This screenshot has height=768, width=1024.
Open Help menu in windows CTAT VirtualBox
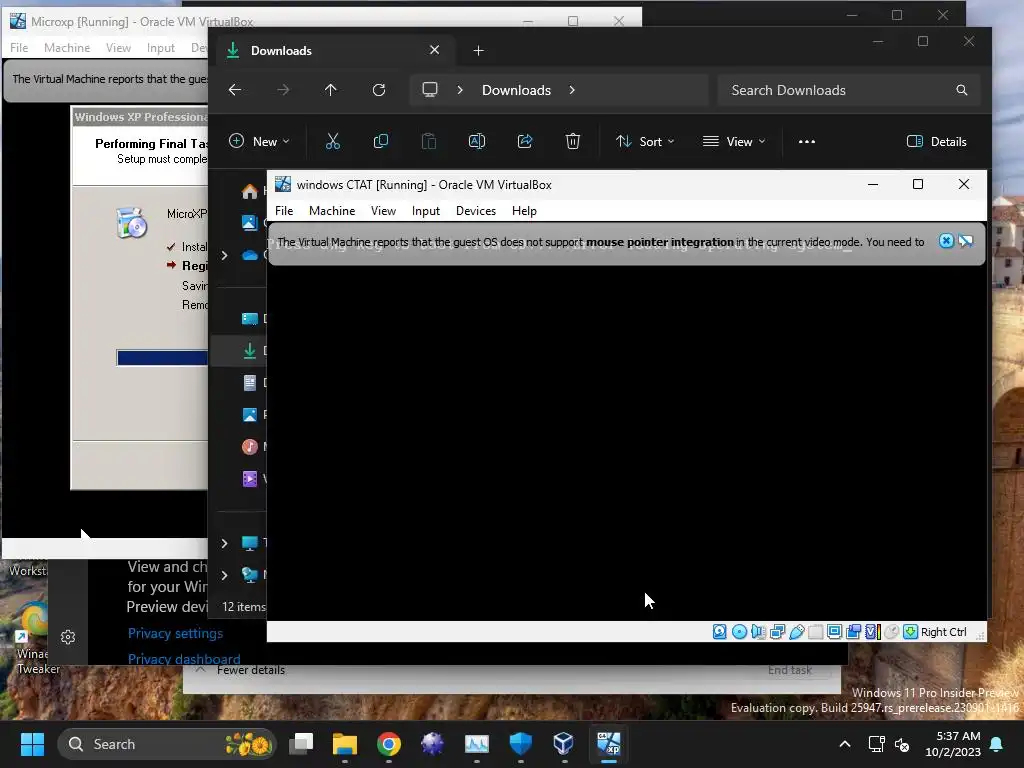coord(524,210)
